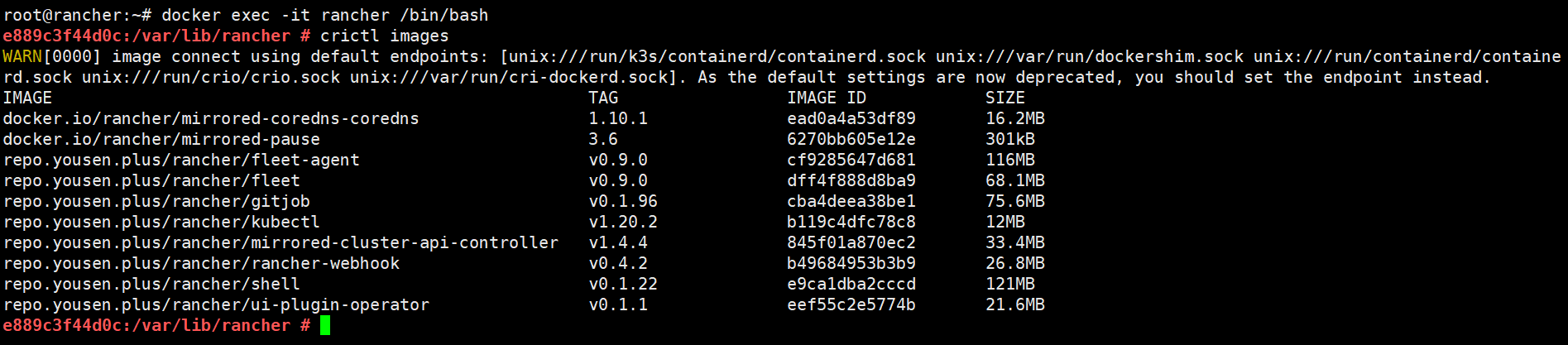Click the green terminal cursor block

[x=325, y=325]
